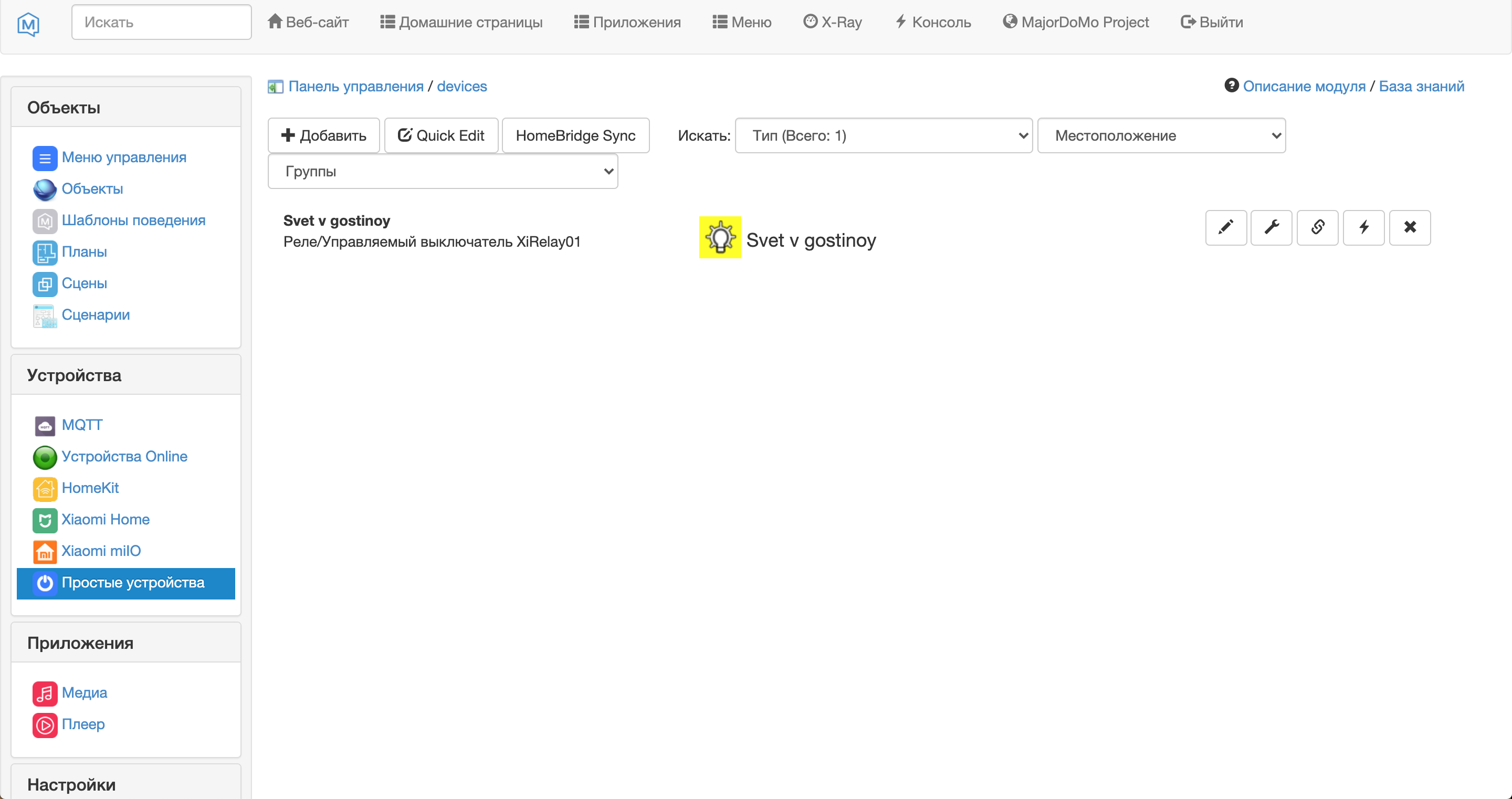Select the MQTT sidebar icon
The height and width of the screenshot is (799, 1512).
[45, 426]
